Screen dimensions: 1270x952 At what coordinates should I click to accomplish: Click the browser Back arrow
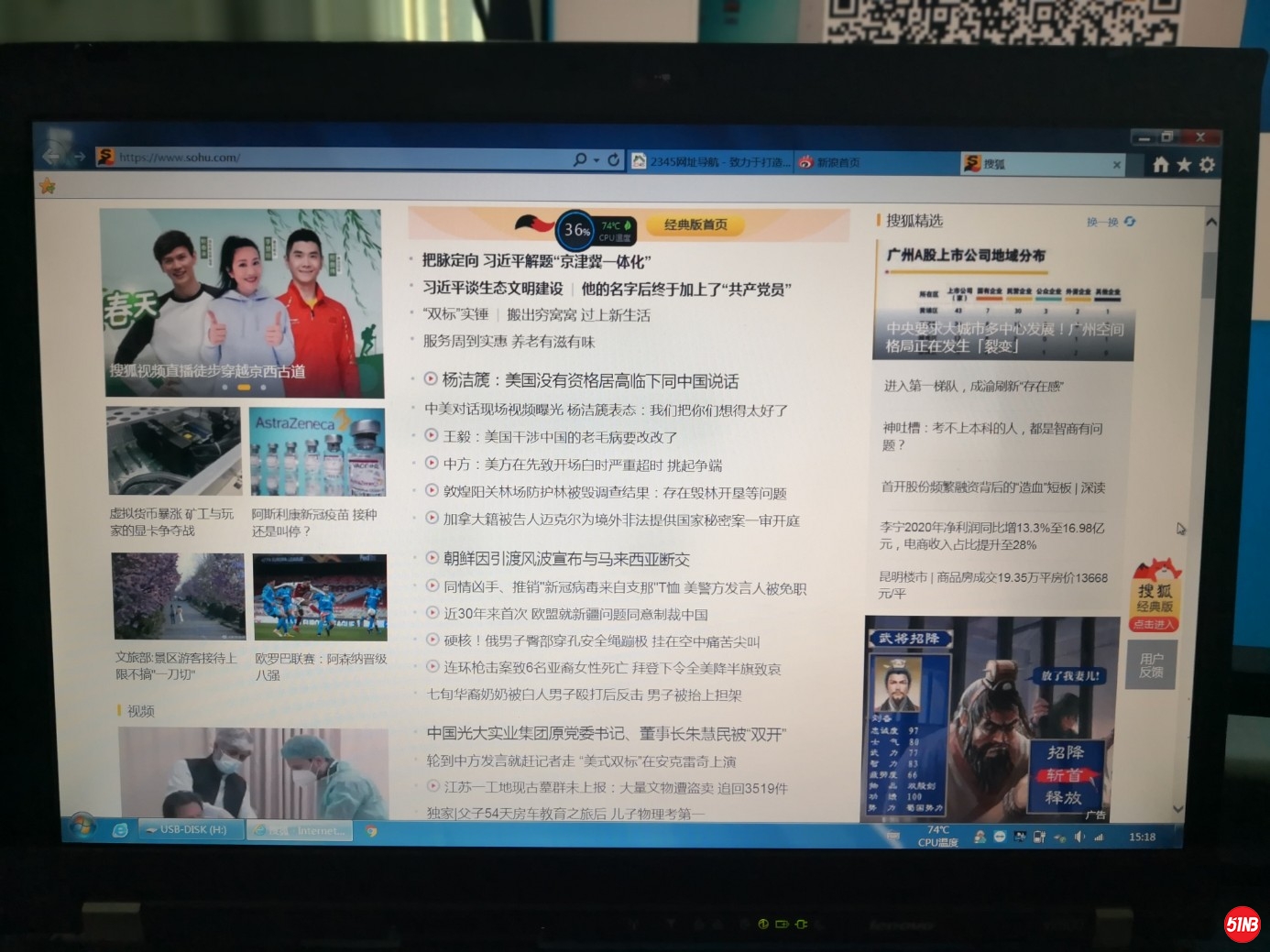point(51,157)
